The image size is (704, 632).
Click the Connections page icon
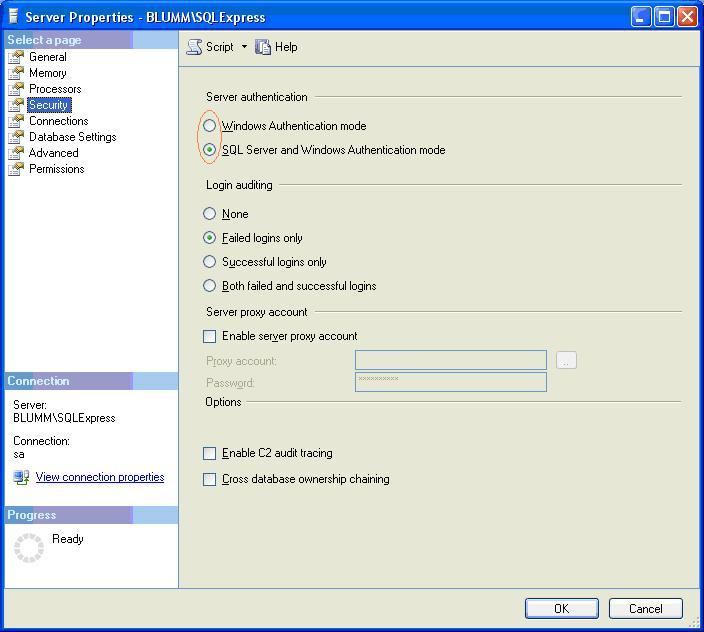coord(16,121)
